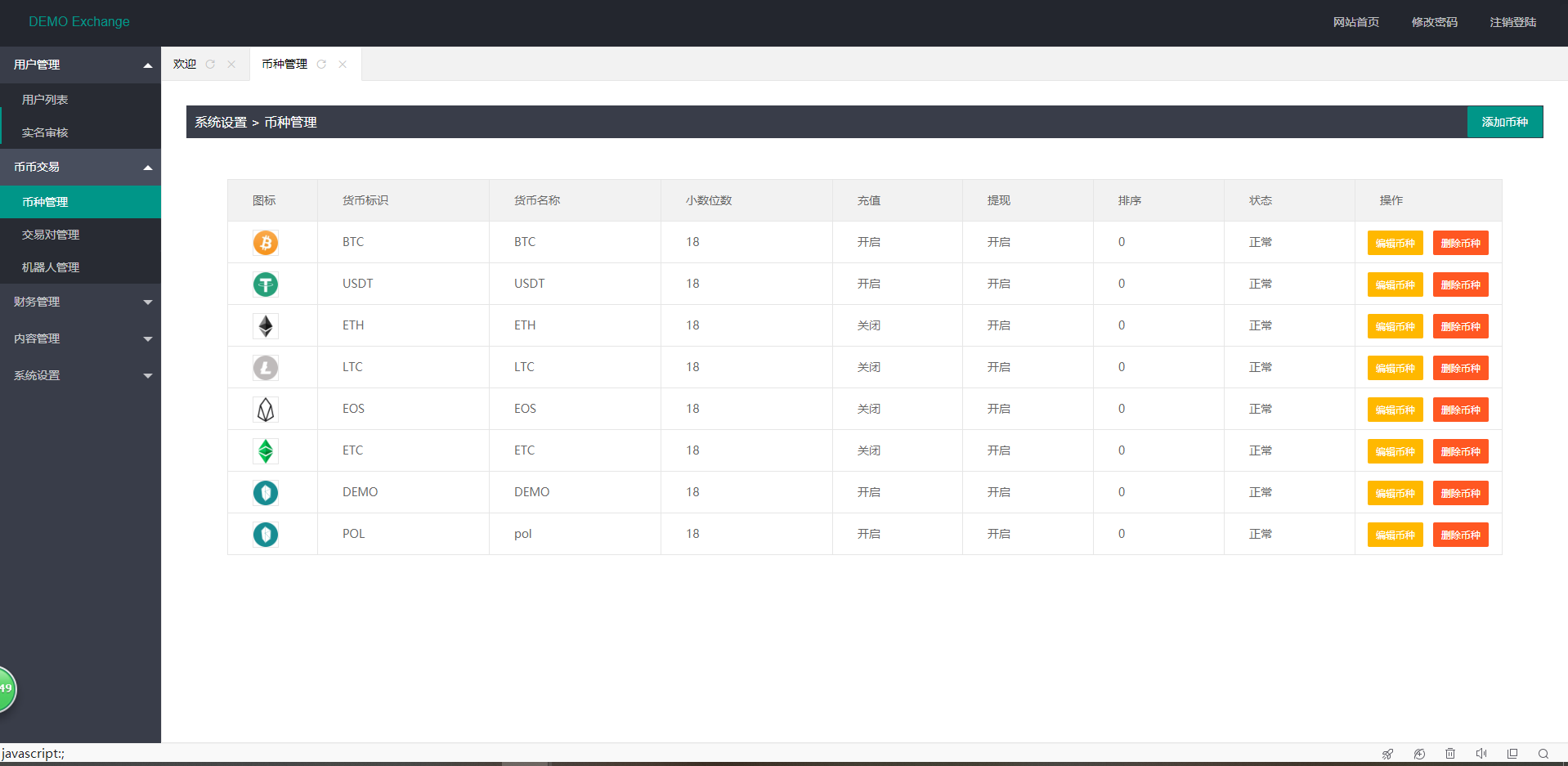Click the ETH Ethereum icon

(x=265, y=326)
